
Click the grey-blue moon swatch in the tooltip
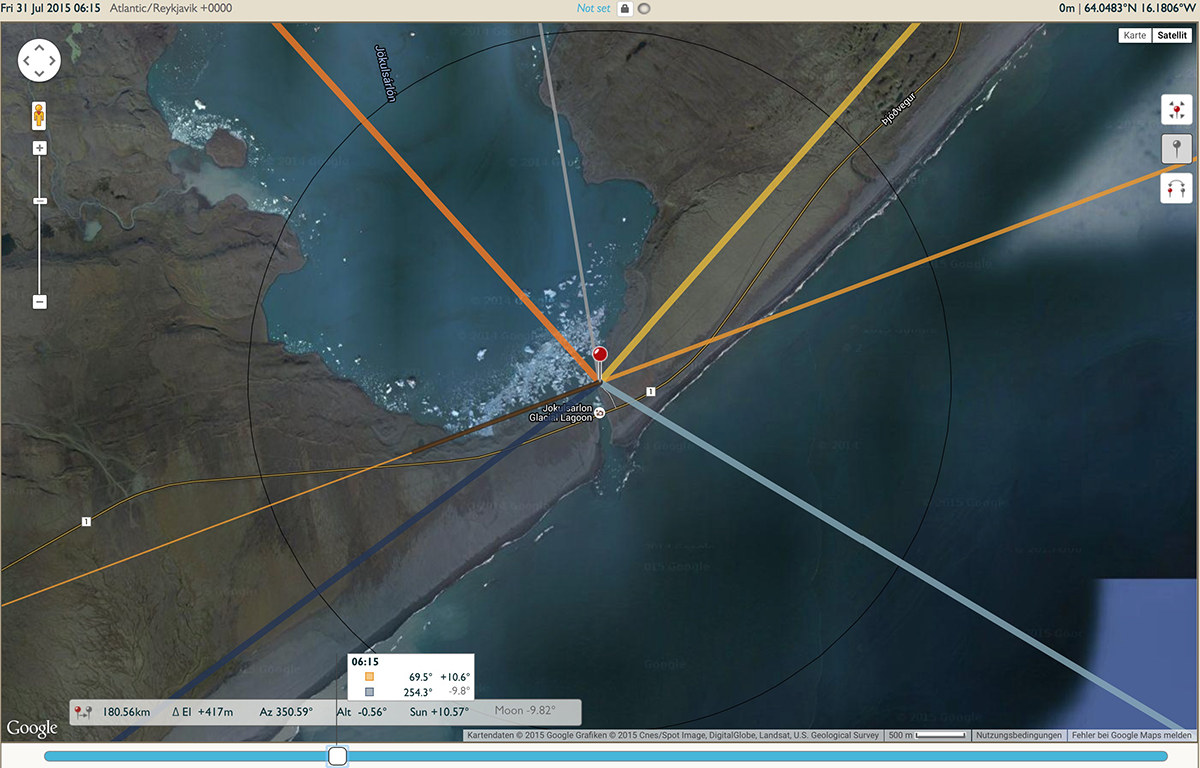369,692
